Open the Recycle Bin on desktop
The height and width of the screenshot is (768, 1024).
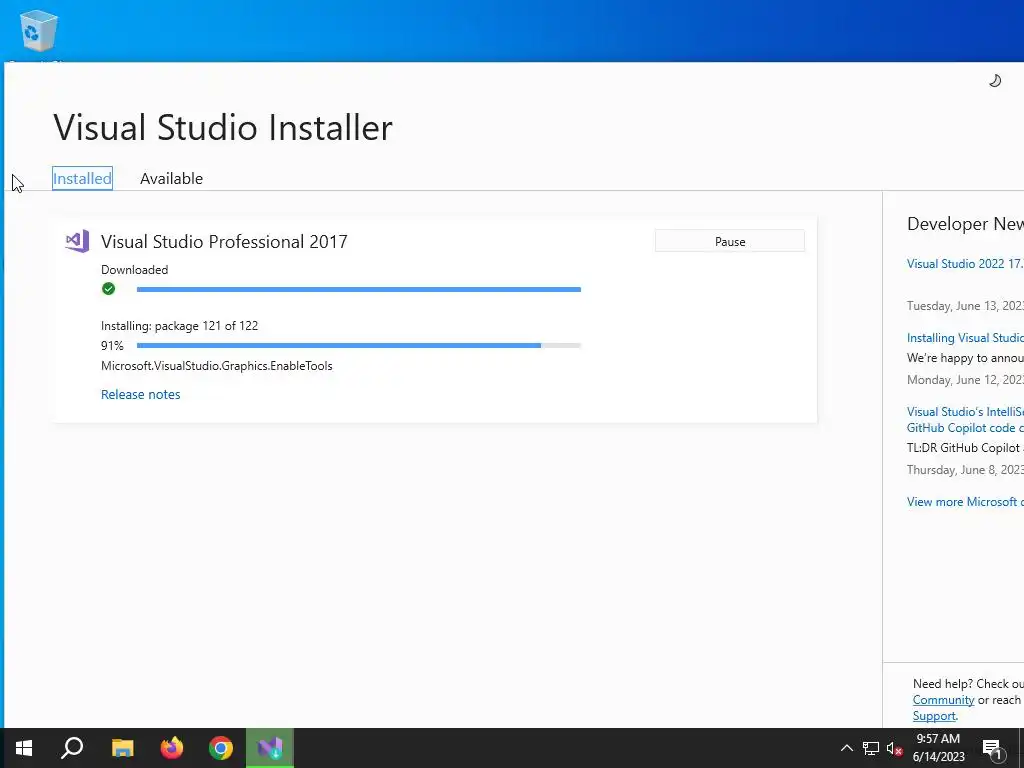click(x=39, y=31)
